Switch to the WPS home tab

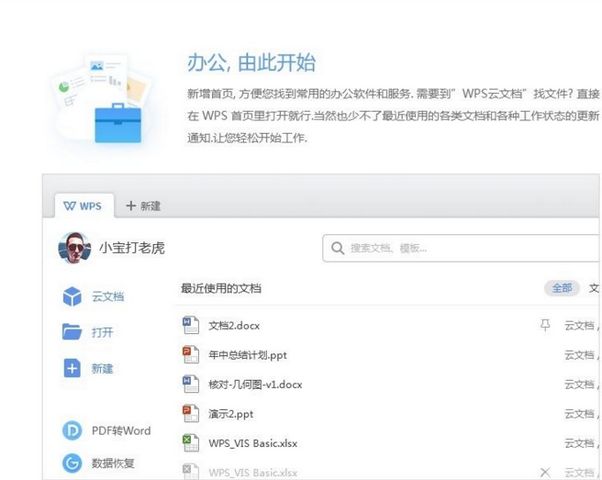click(x=84, y=205)
